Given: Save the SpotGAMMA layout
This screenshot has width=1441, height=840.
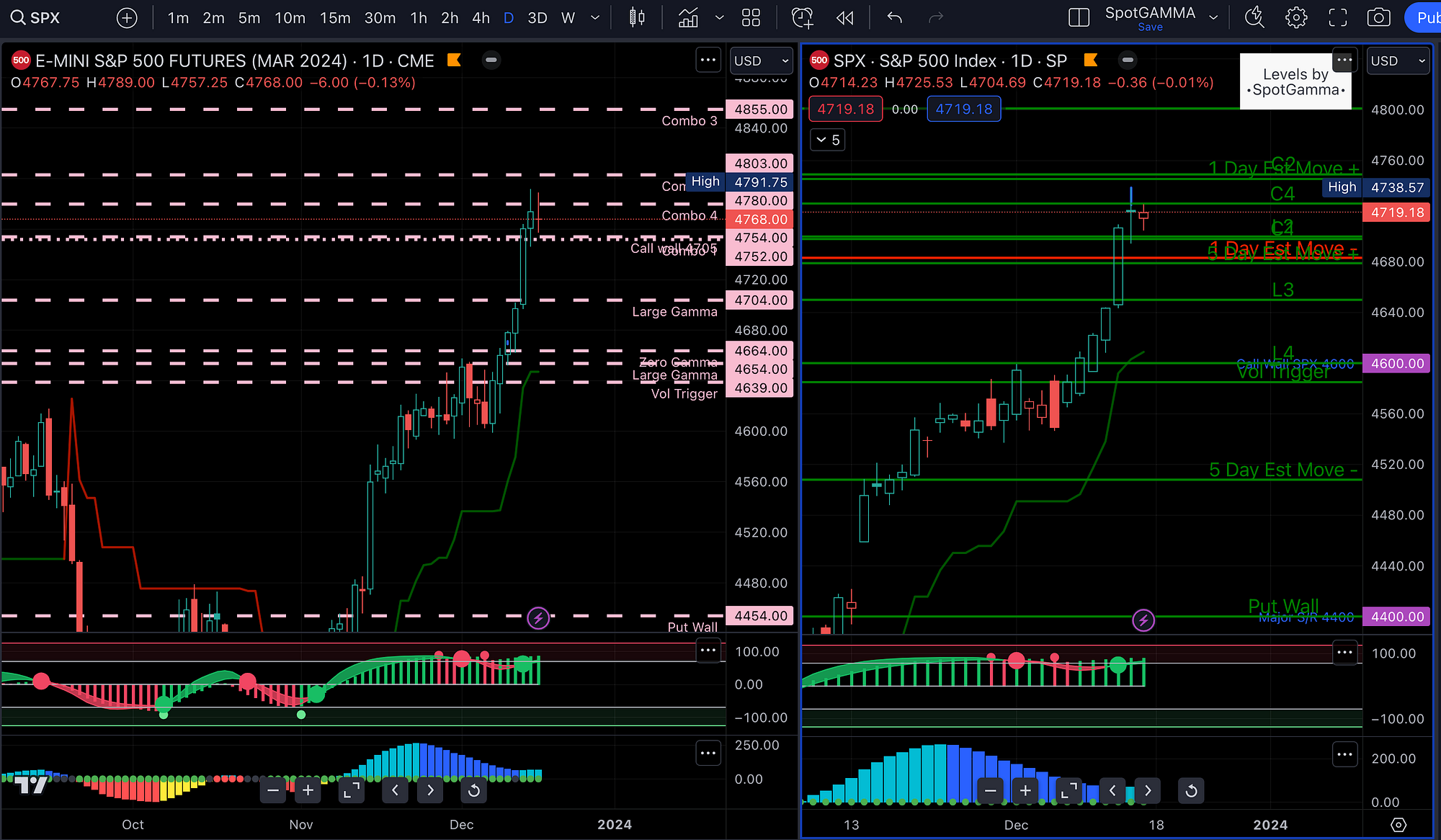Looking at the screenshot, I should click(1150, 27).
